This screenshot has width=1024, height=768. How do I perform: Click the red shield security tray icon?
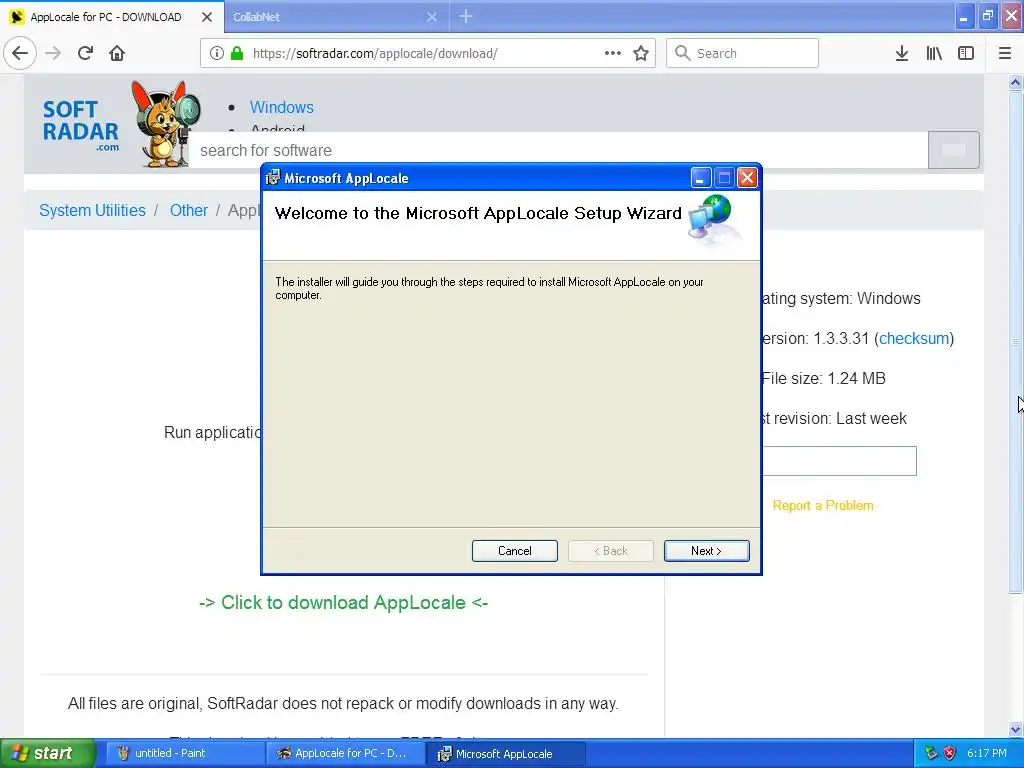click(950, 754)
